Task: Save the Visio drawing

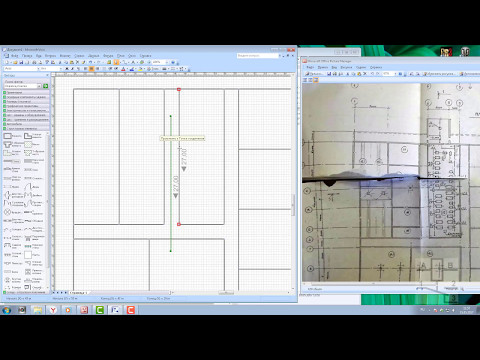Action: 21,62
